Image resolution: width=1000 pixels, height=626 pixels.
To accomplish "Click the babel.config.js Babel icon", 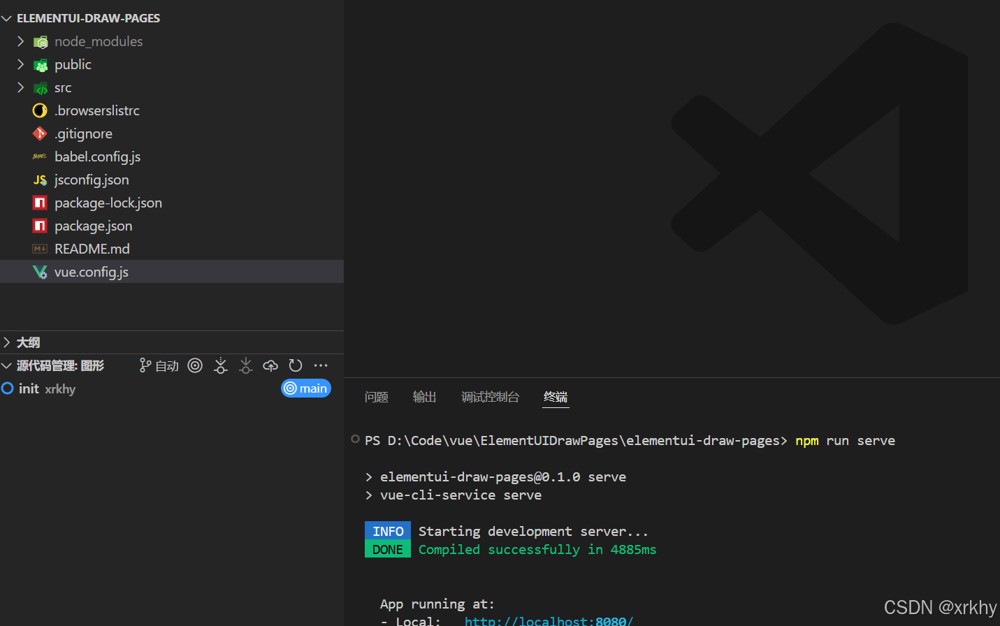I will pyautogui.click(x=40, y=156).
